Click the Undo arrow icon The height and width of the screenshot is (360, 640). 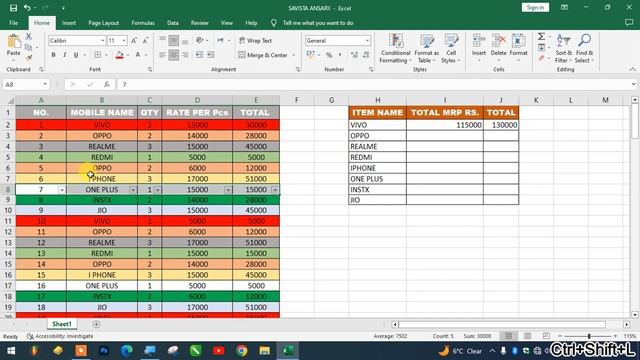click(x=27, y=8)
